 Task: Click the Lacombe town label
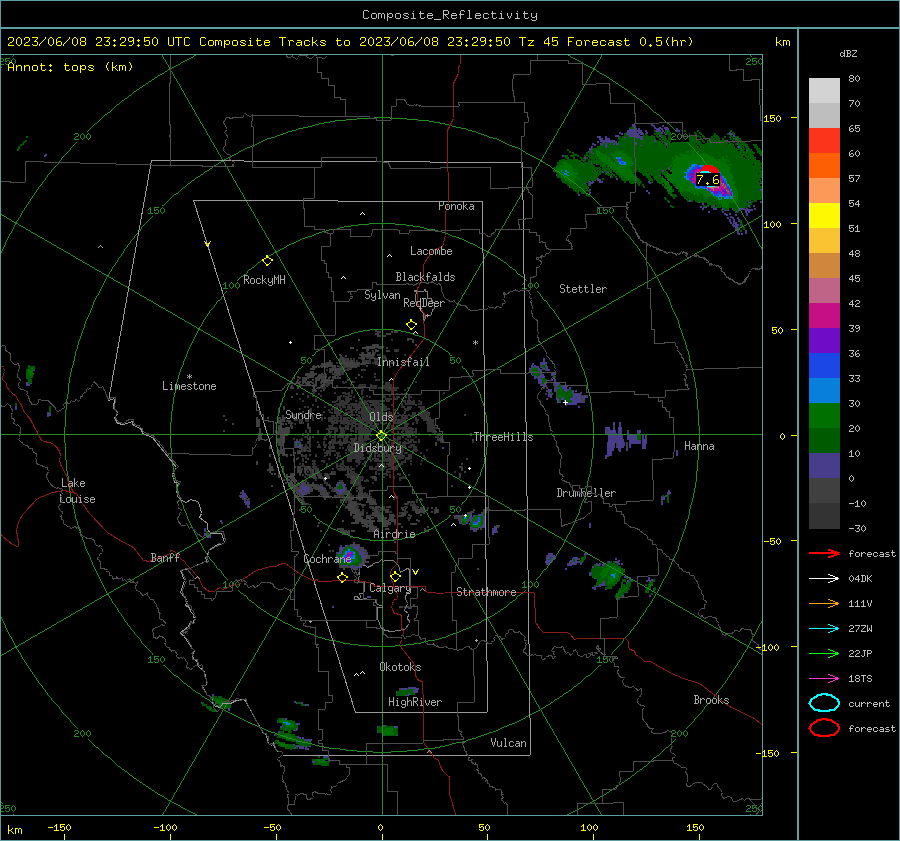pos(430,251)
